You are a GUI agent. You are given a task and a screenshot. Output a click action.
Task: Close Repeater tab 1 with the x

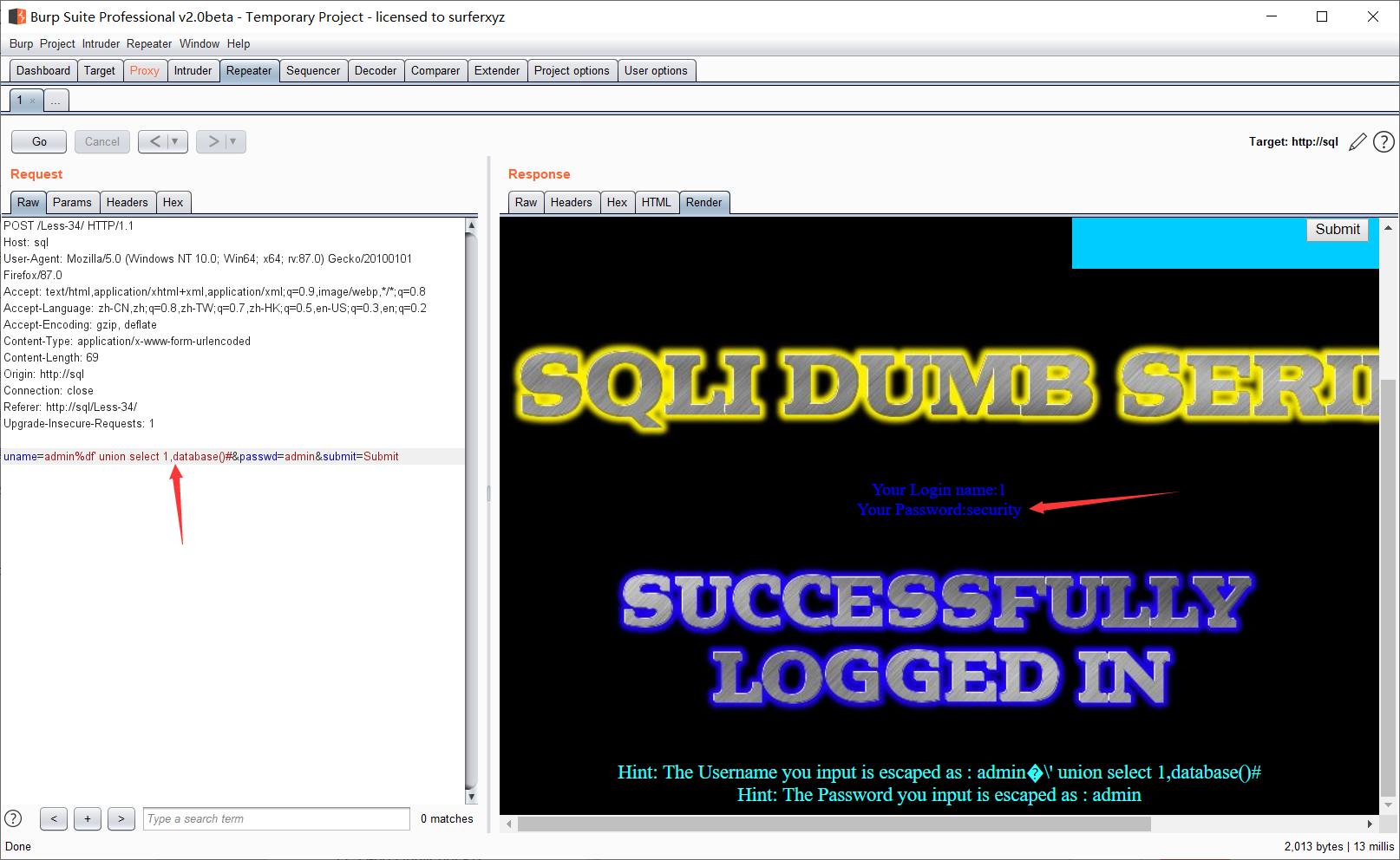point(33,101)
